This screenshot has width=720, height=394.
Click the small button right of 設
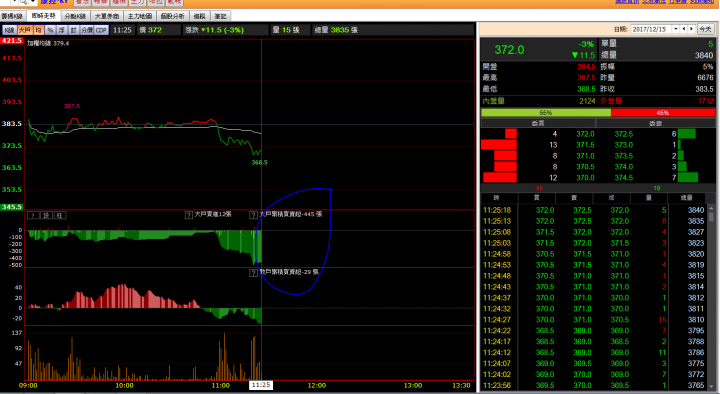pos(60,215)
